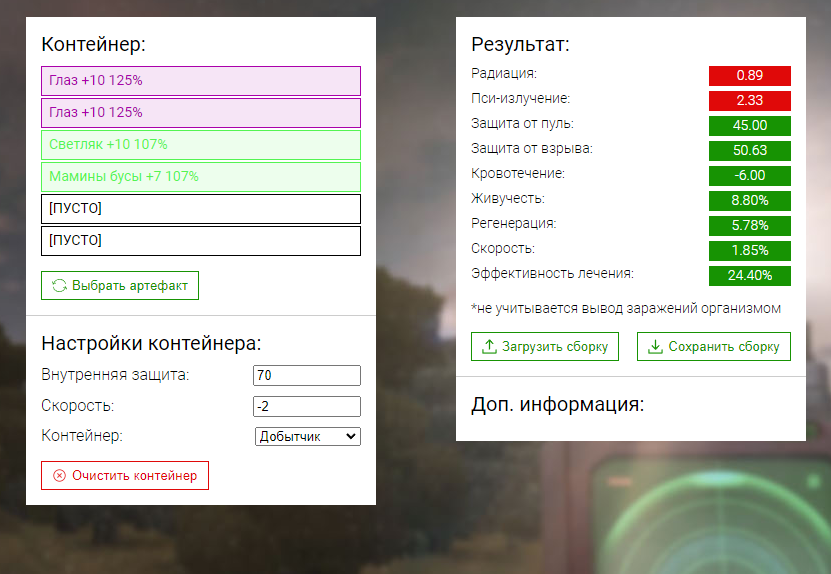Click the download icon in Сохранить сборку

tap(655, 347)
